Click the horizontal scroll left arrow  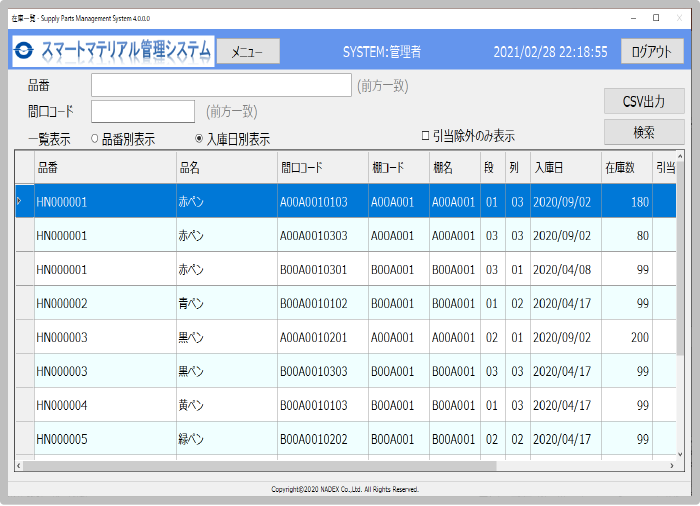coord(19,466)
